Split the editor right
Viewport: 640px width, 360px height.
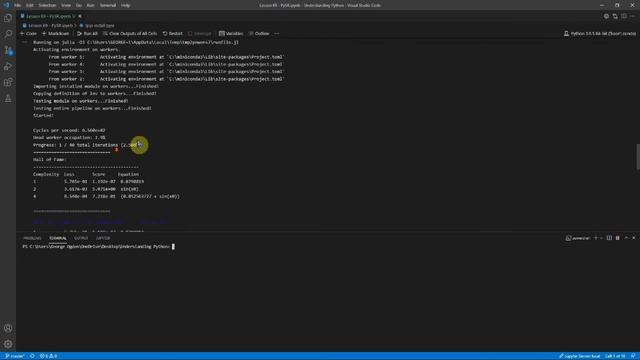point(624,16)
